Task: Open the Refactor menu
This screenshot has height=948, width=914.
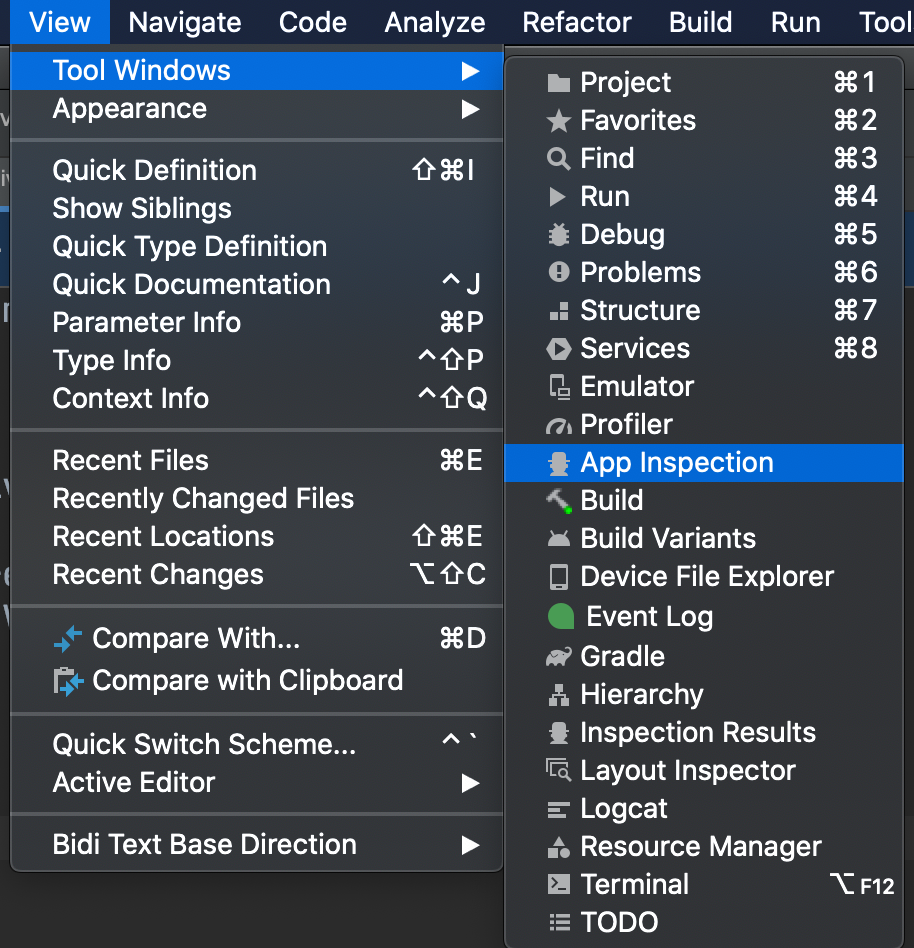Action: 577,23
